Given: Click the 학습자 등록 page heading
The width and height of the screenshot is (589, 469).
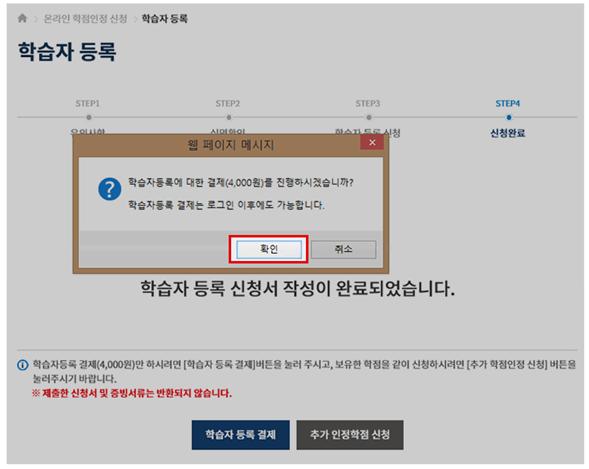Looking at the screenshot, I should point(67,51).
